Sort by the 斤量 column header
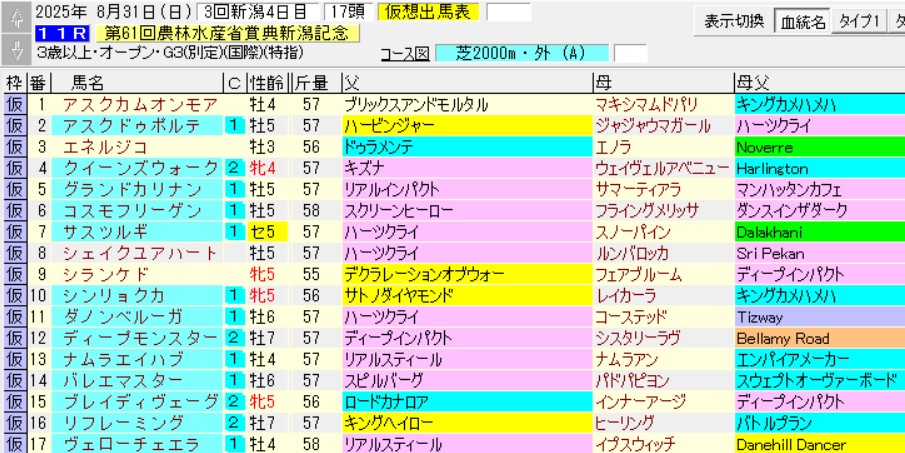Image resolution: width=905 pixels, height=453 pixels. click(x=313, y=82)
